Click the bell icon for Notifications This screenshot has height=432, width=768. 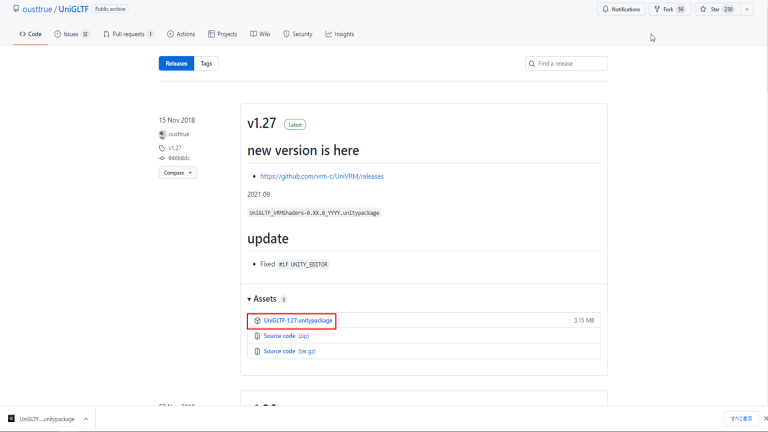tap(605, 9)
